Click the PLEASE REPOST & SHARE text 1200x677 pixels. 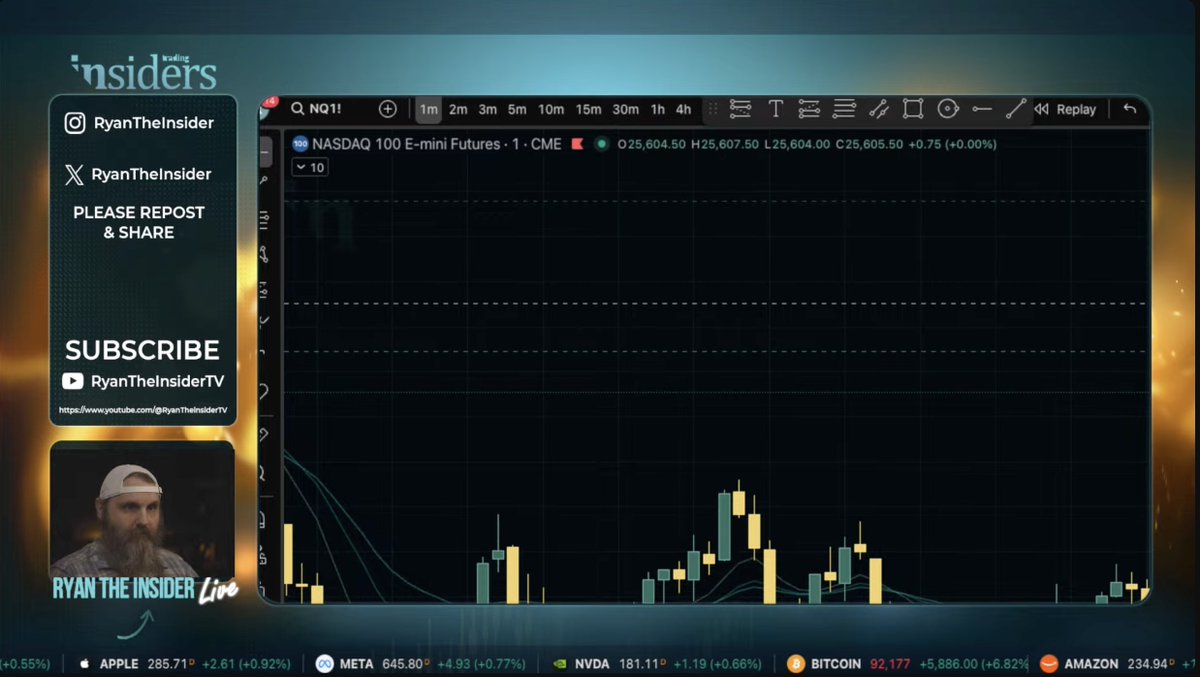(x=139, y=222)
